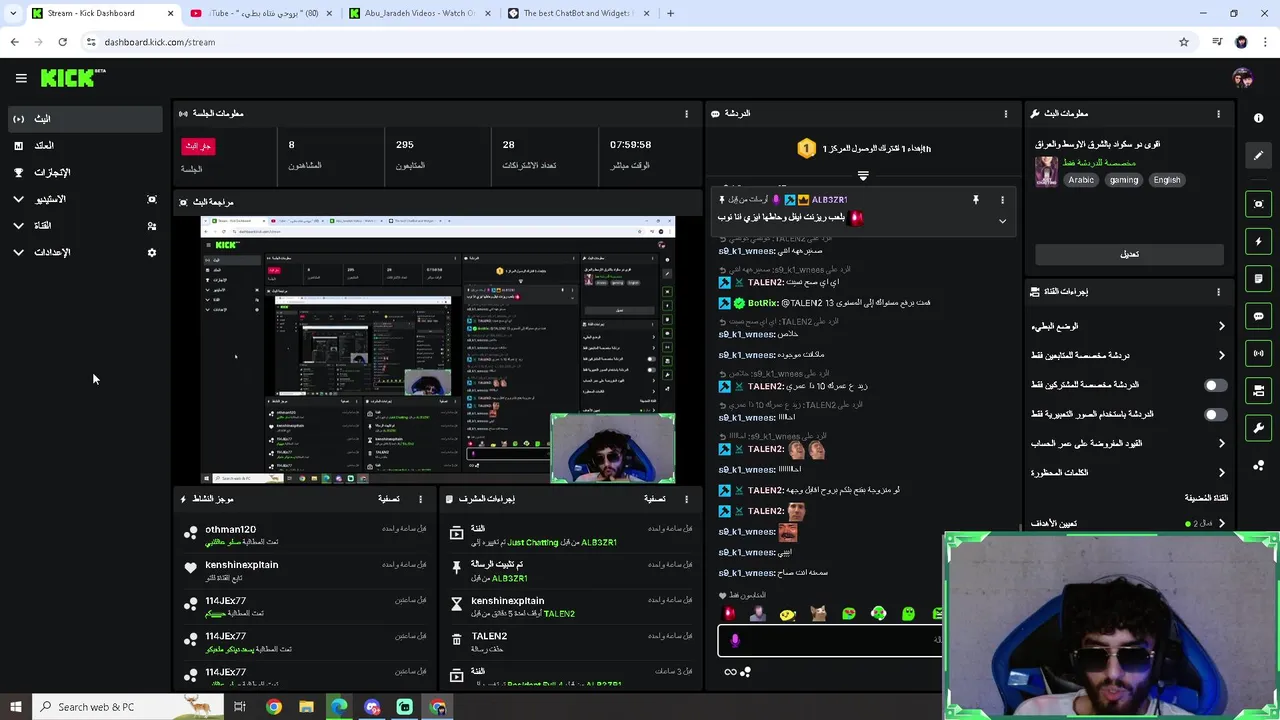The width and height of the screenshot is (1280, 720).
Task: Toggle the chat bubble widget icon
Action: 1258,316
